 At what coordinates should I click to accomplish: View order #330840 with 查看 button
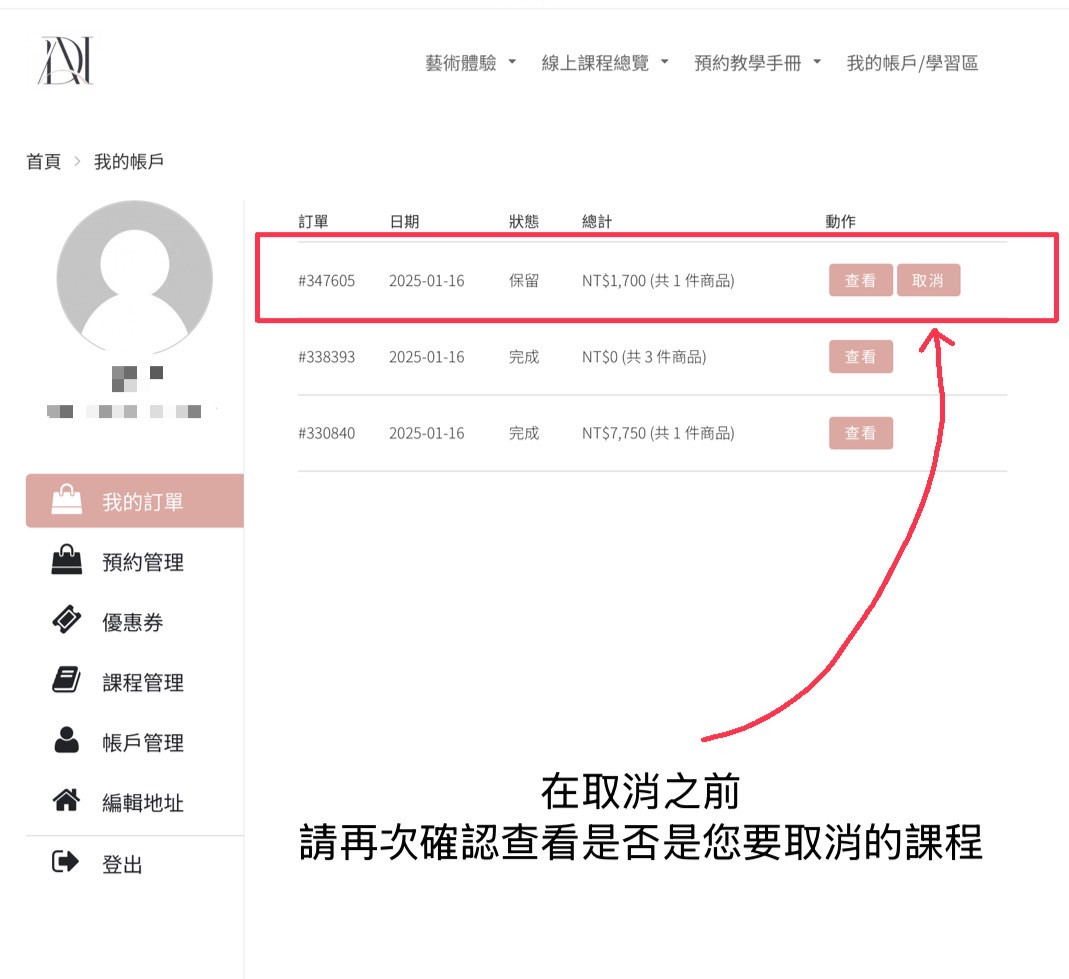click(x=860, y=433)
